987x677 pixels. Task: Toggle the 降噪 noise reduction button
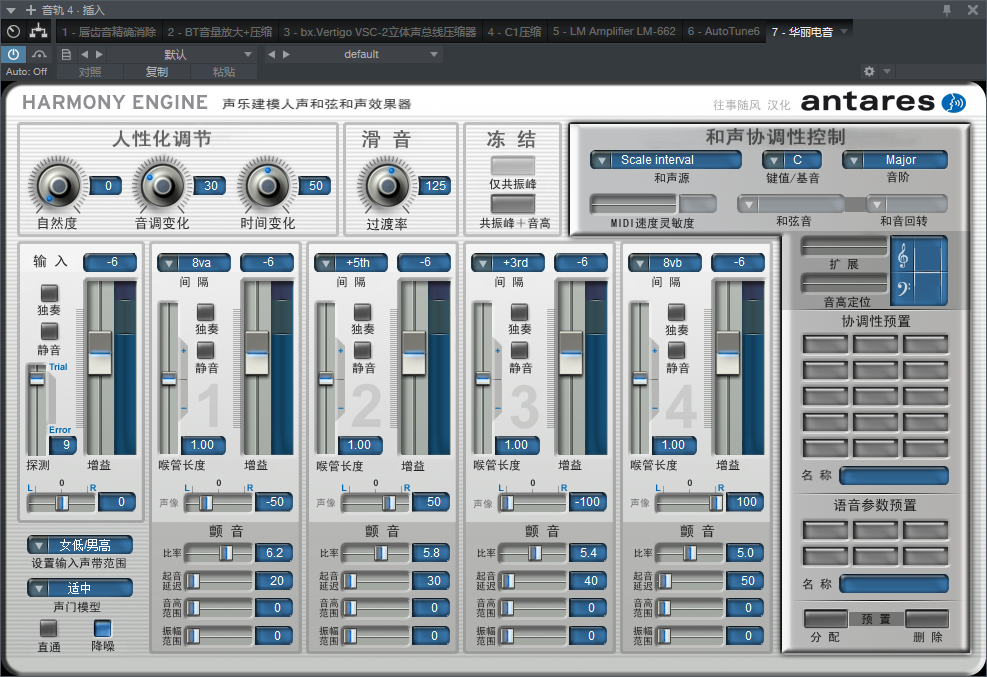coord(102,628)
